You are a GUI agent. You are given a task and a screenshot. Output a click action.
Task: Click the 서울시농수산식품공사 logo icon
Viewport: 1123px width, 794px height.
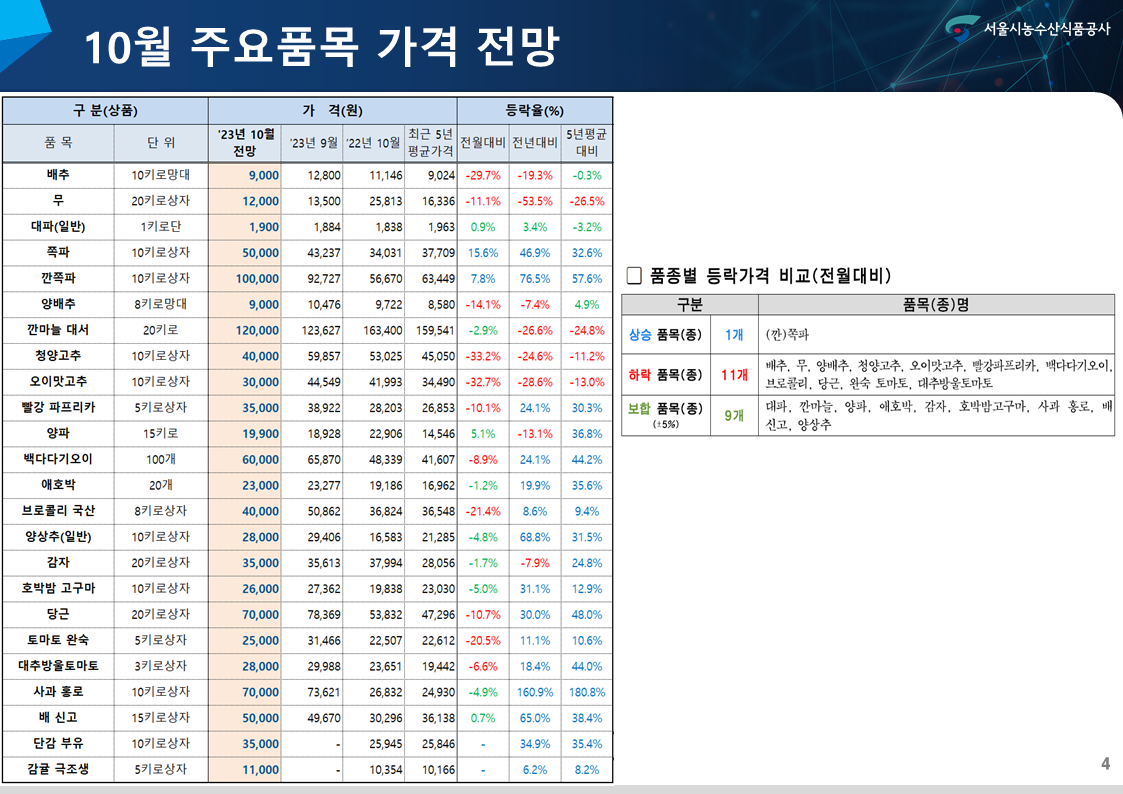[x=962, y=29]
